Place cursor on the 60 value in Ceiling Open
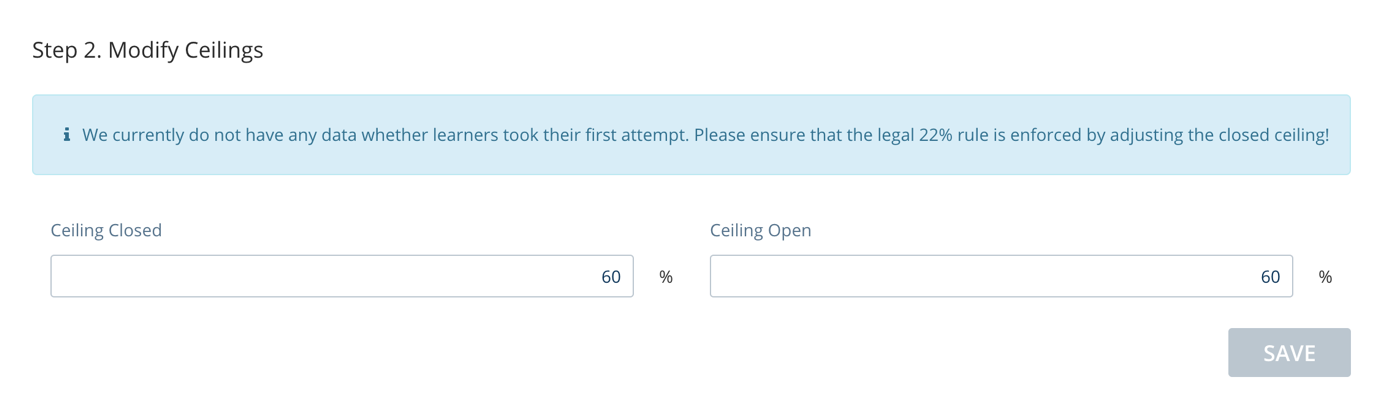This screenshot has width=1383, height=409. coord(1270,277)
